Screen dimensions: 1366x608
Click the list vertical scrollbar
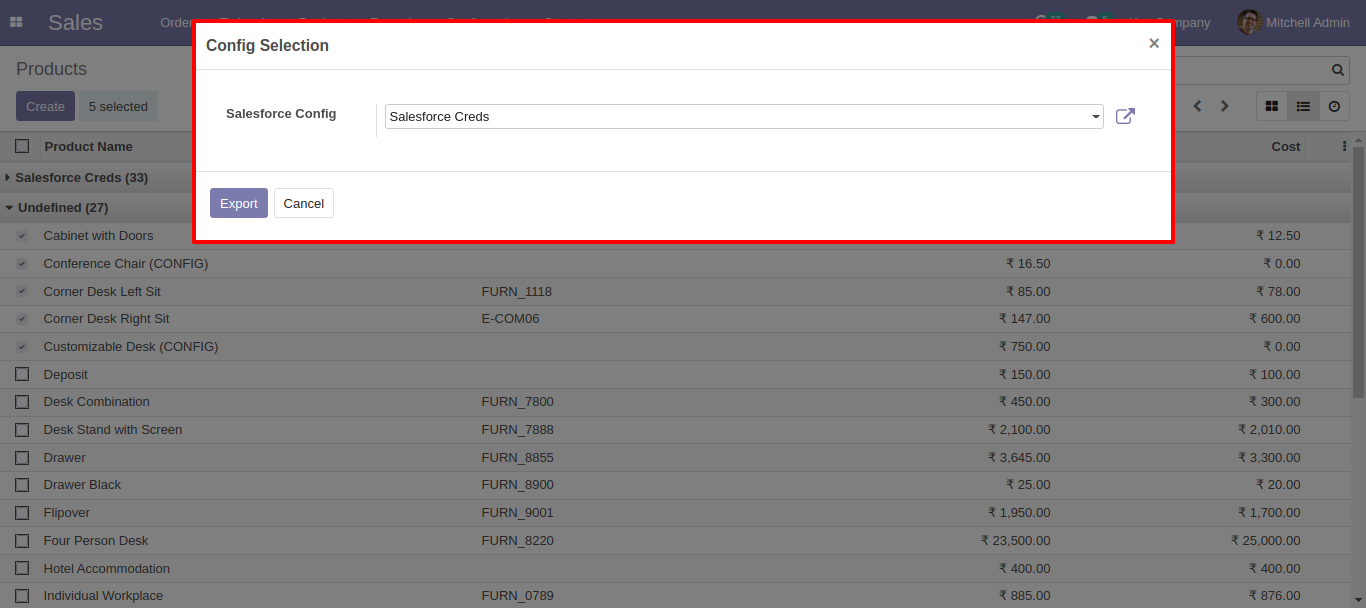point(1358,270)
